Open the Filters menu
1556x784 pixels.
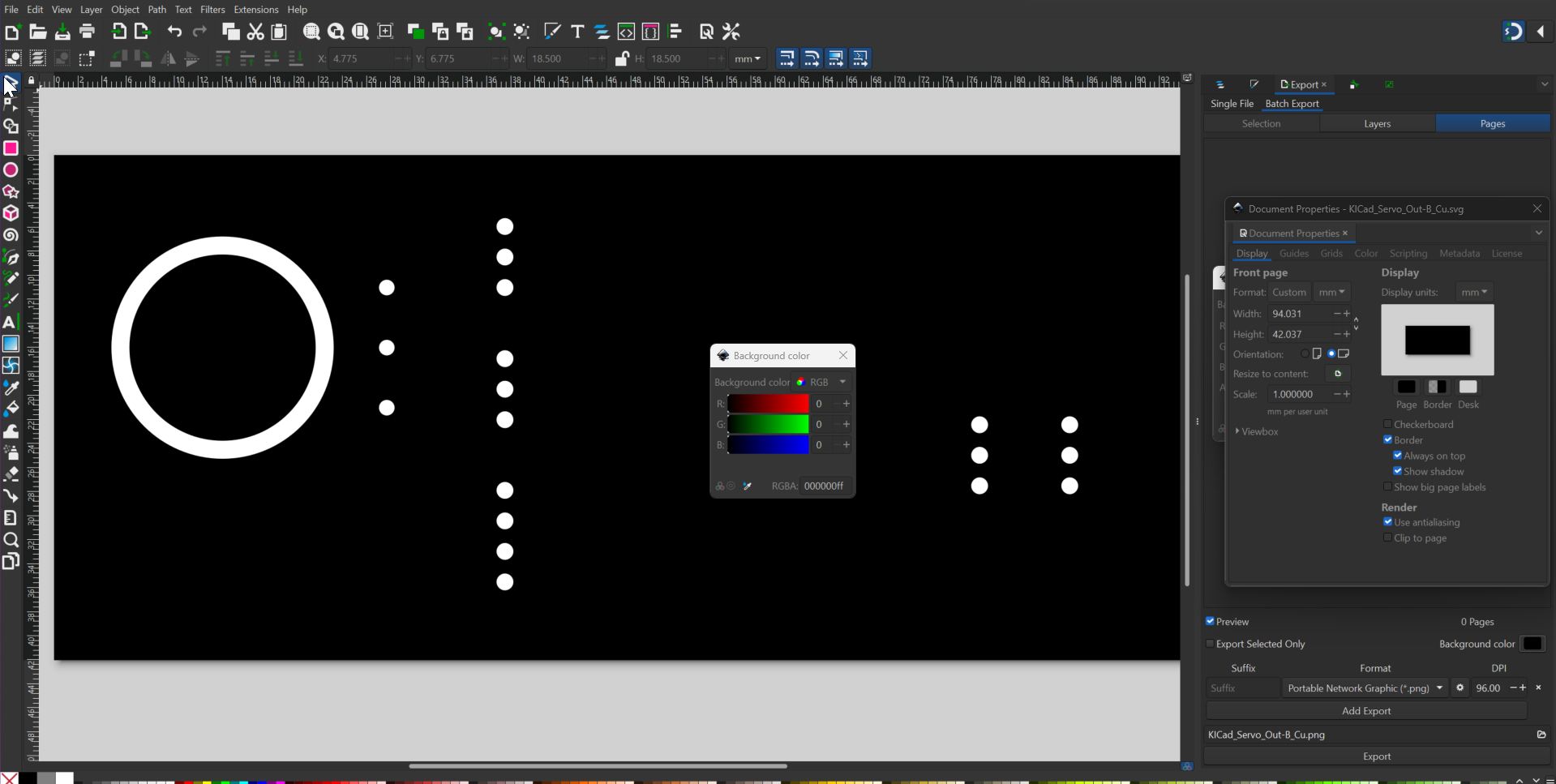click(212, 10)
